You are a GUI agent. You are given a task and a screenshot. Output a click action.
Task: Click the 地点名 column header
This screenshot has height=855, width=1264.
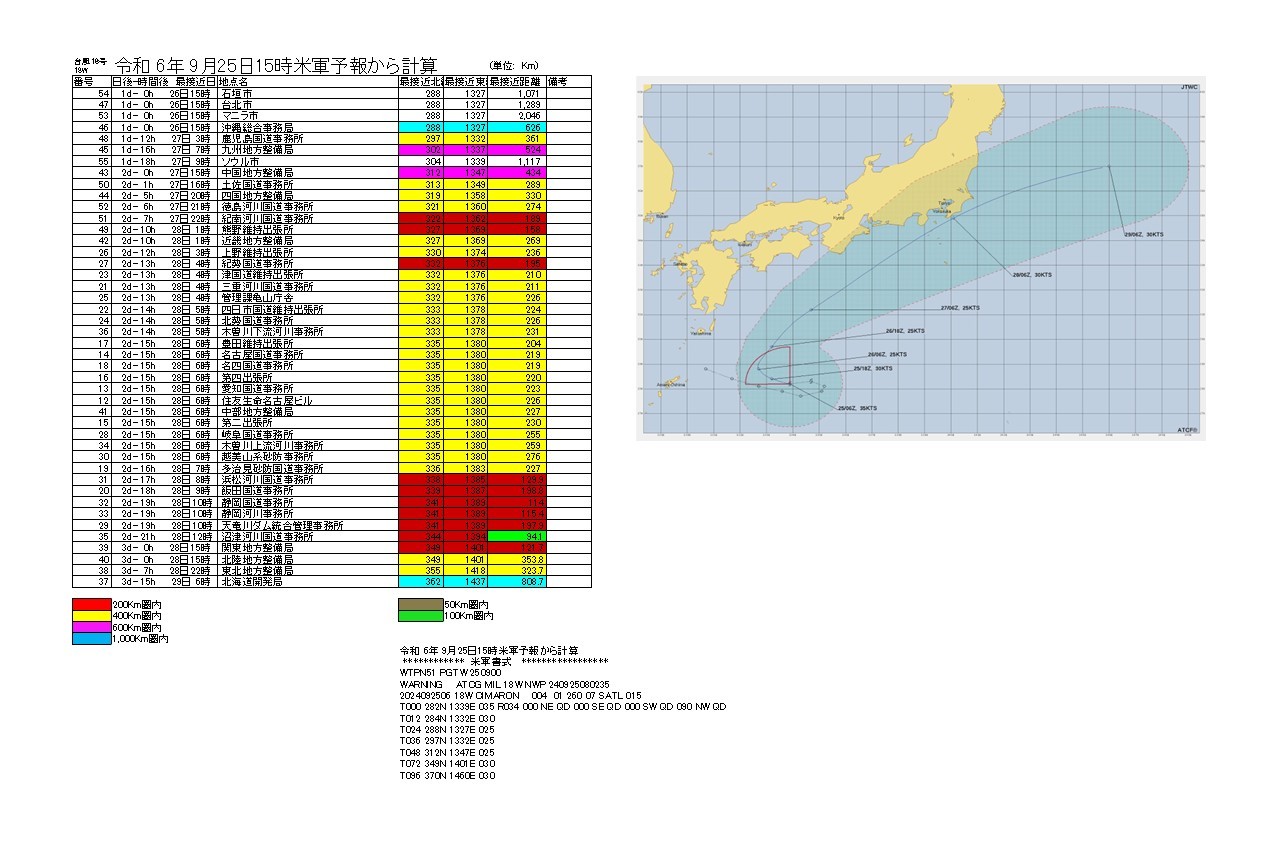click(233, 81)
